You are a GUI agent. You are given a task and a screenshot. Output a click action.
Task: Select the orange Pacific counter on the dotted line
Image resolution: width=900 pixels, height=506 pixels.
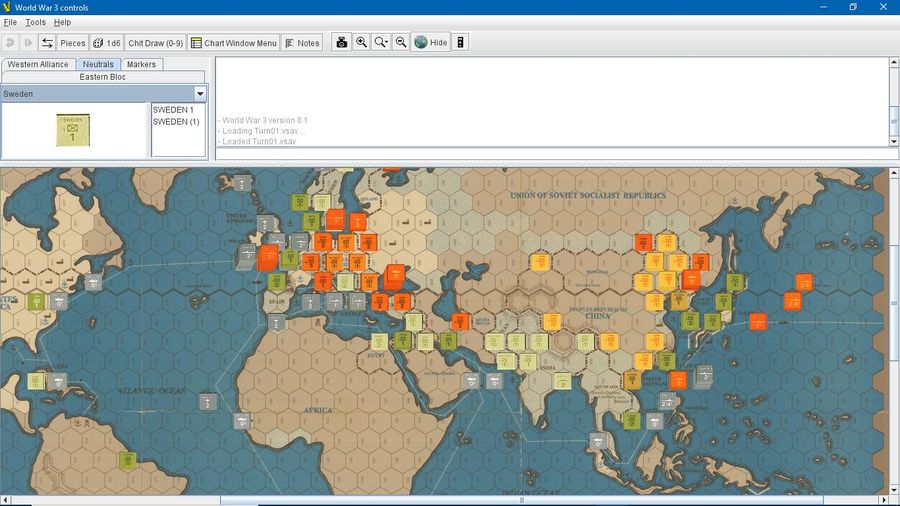[758, 321]
